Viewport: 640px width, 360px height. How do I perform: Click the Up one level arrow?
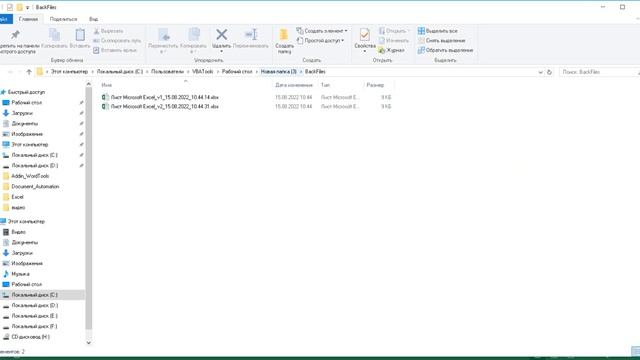click(29, 72)
